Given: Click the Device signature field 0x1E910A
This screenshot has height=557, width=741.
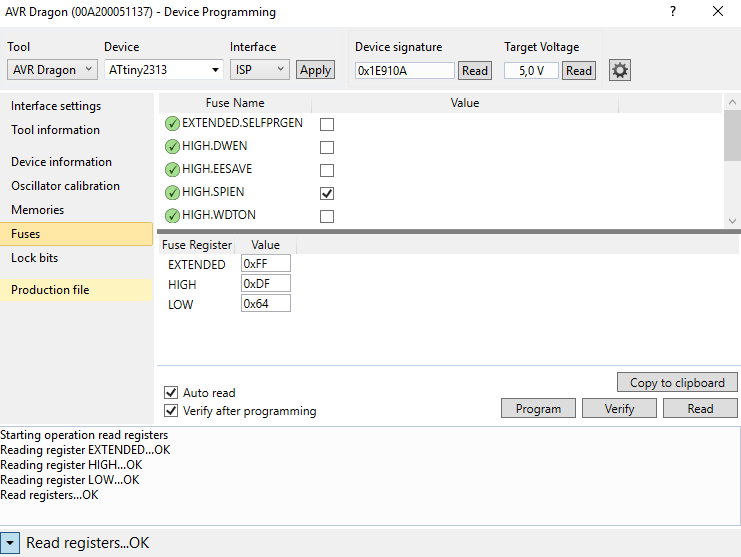Looking at the screenshot, I should [405, 71].
